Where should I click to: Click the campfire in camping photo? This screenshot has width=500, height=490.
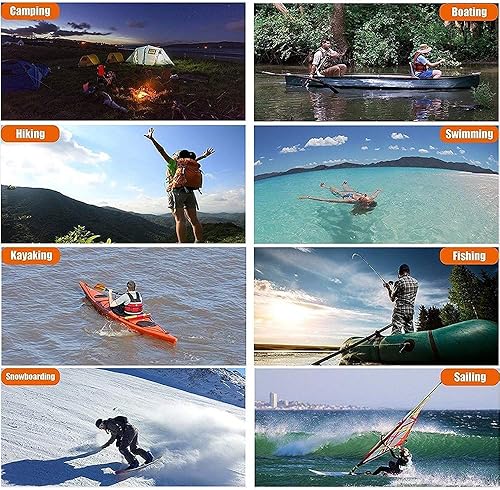click(143, 93)
